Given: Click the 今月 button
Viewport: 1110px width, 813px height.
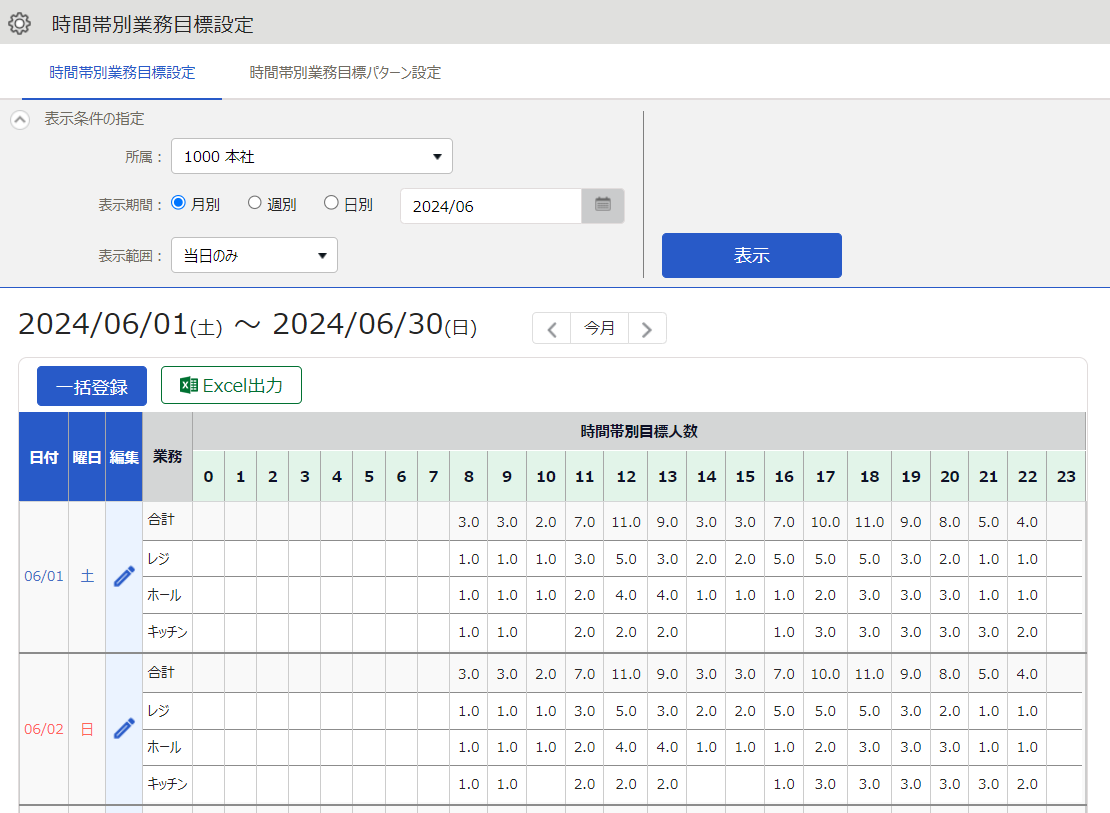Looking at the screenshot, I should tap(599, 329).
